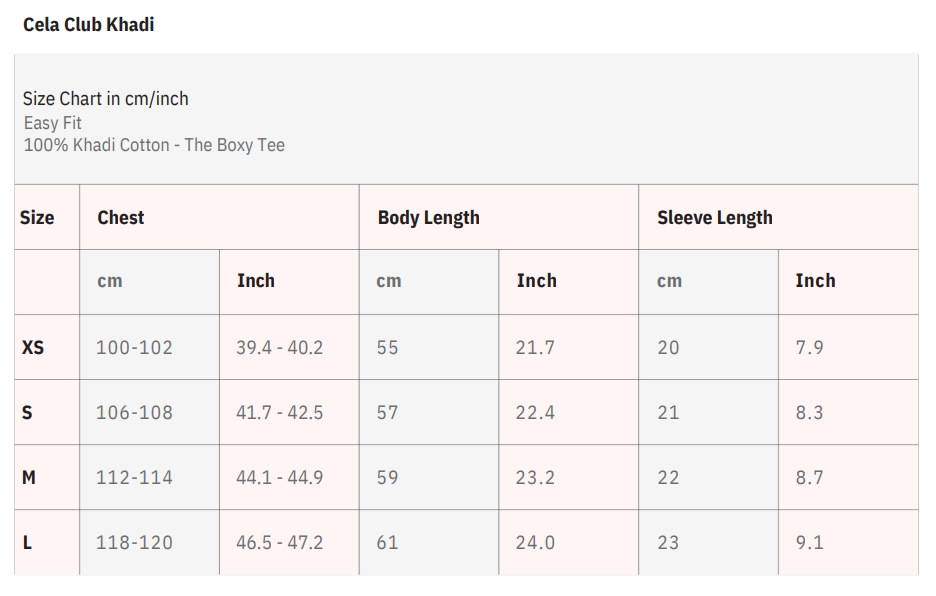Click the Cela Club Khadi title

(89, 25)
